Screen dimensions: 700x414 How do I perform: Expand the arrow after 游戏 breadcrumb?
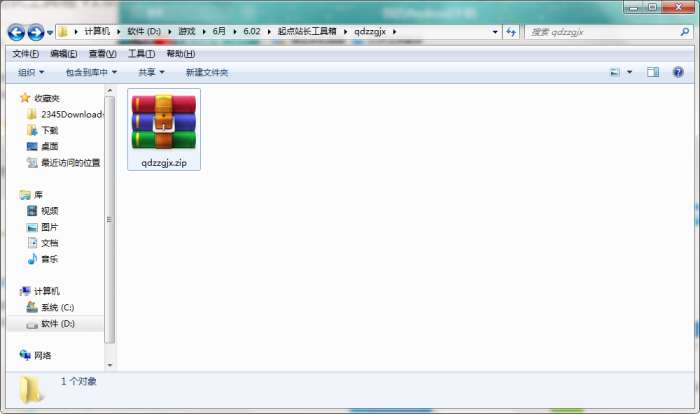(204, 32)
